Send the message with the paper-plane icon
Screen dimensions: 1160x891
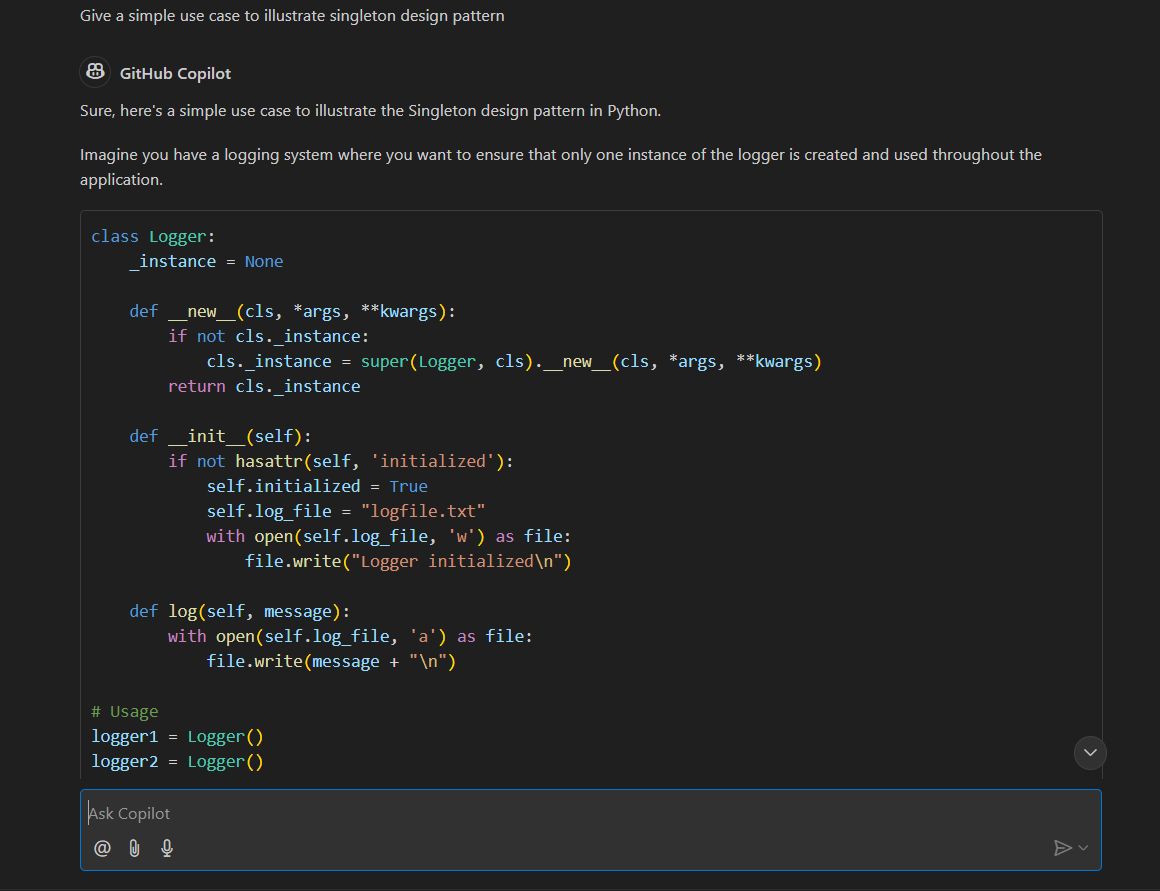1063,848
